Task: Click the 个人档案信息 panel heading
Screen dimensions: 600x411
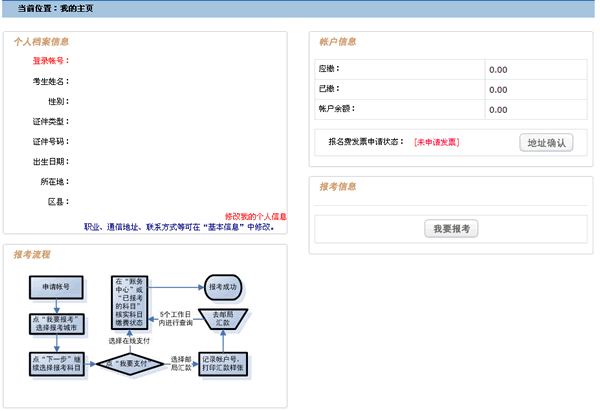Action: click(42, 42)
